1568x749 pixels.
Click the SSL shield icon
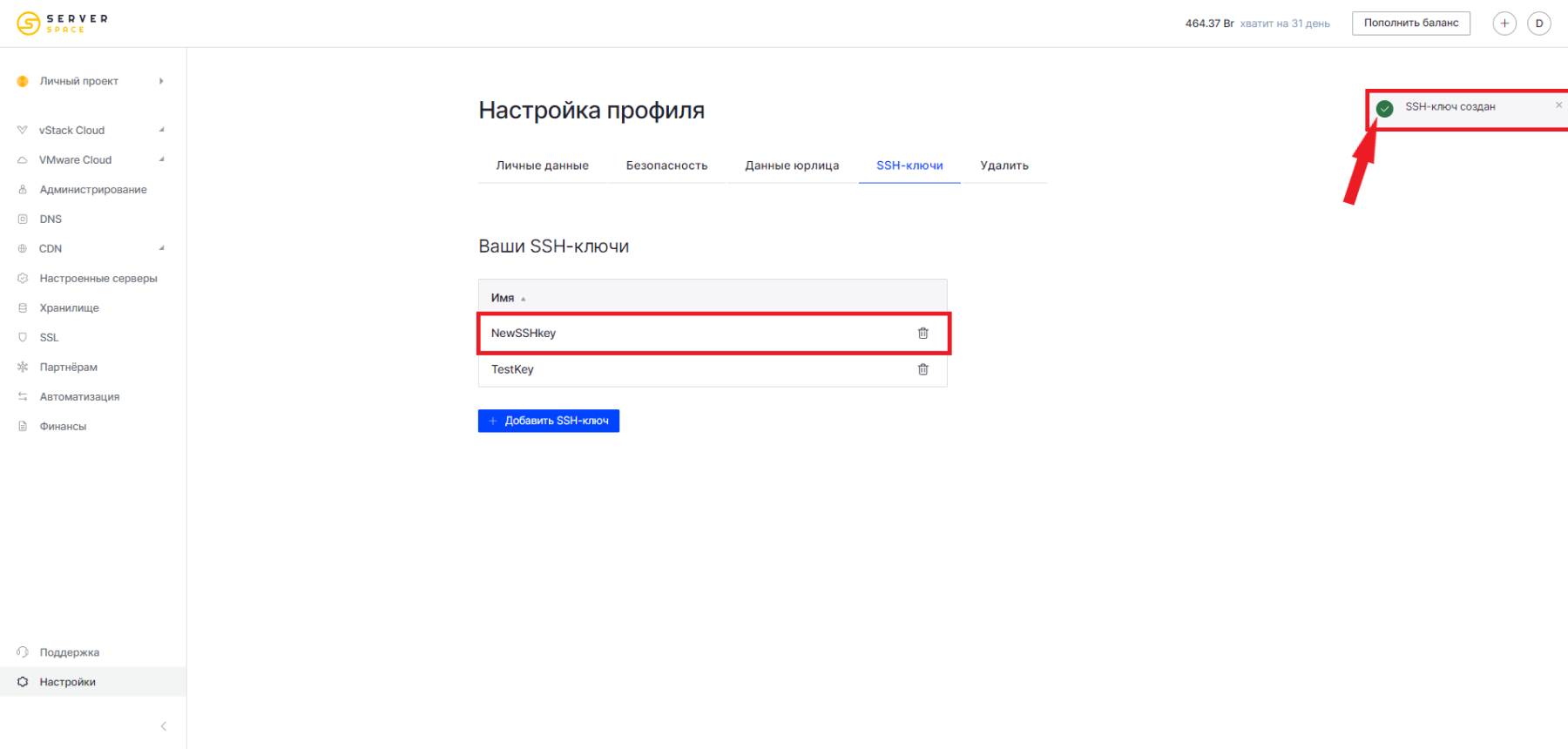coord(23,337)
